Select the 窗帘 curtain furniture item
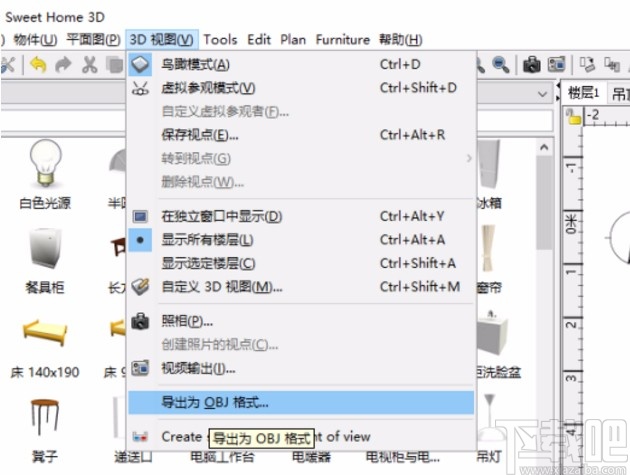 [489, 259]
